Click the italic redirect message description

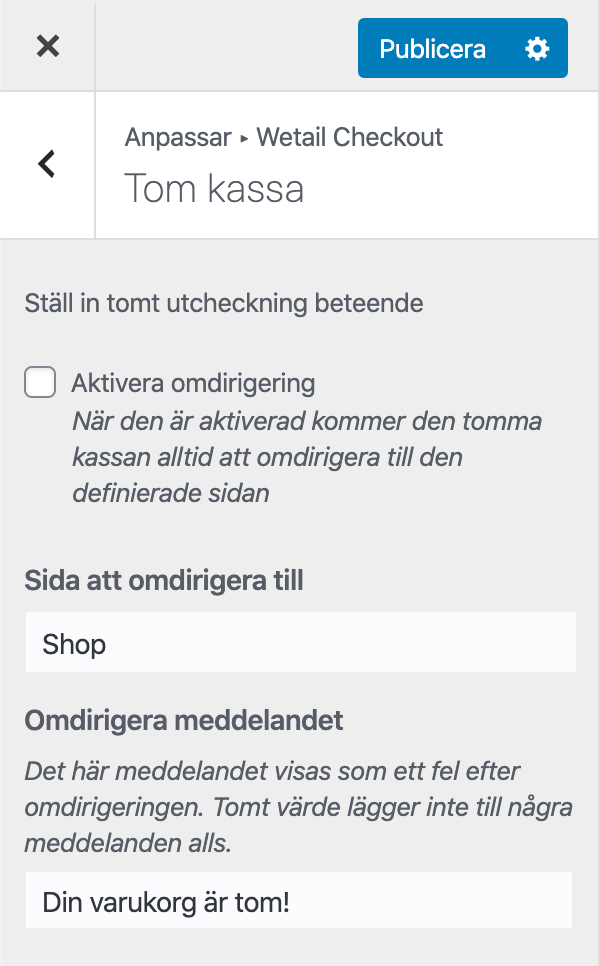(272, 807)
